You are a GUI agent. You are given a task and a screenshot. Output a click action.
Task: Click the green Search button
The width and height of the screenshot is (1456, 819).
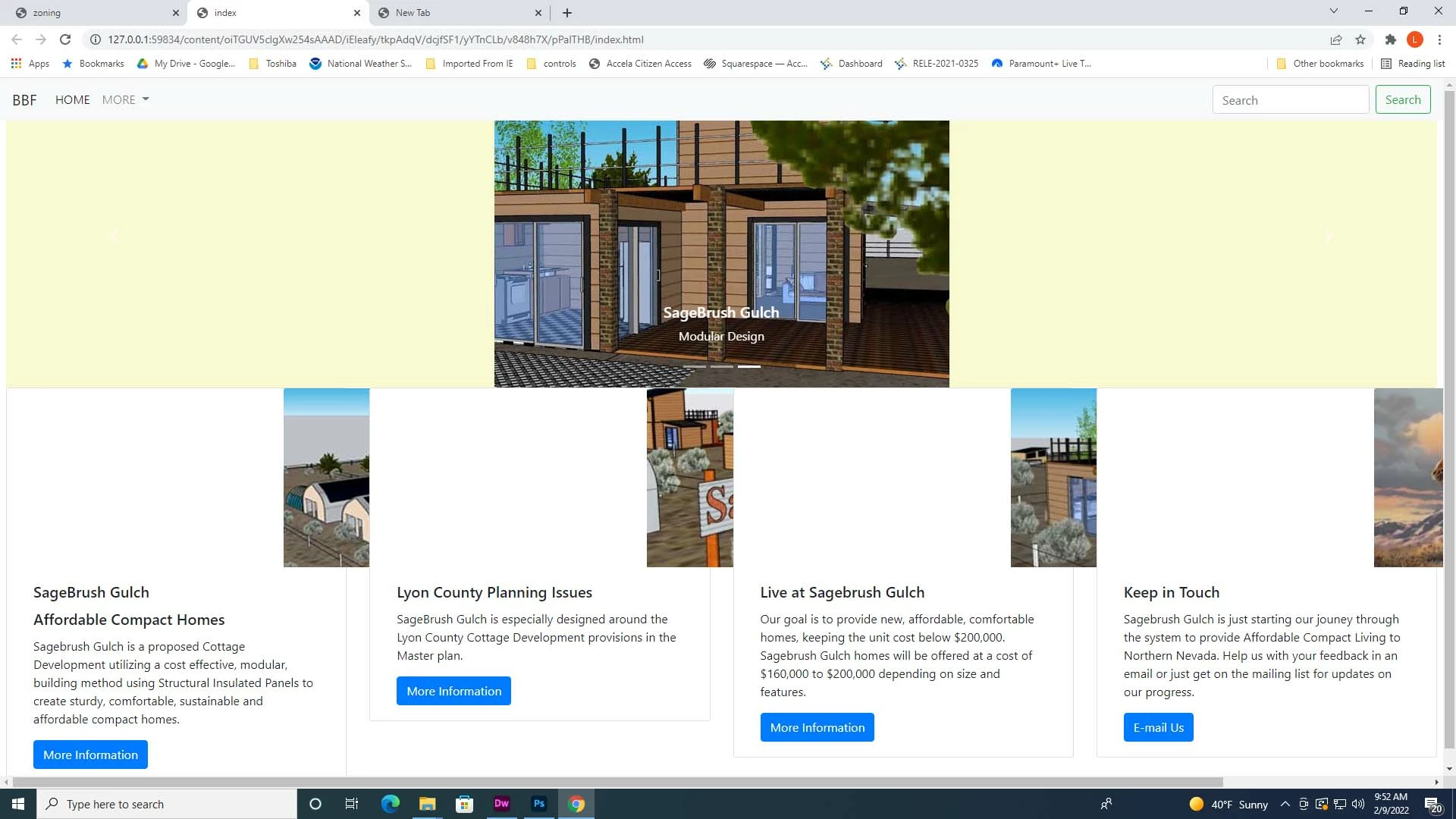pyautogui.click(x=1402, y=99)
